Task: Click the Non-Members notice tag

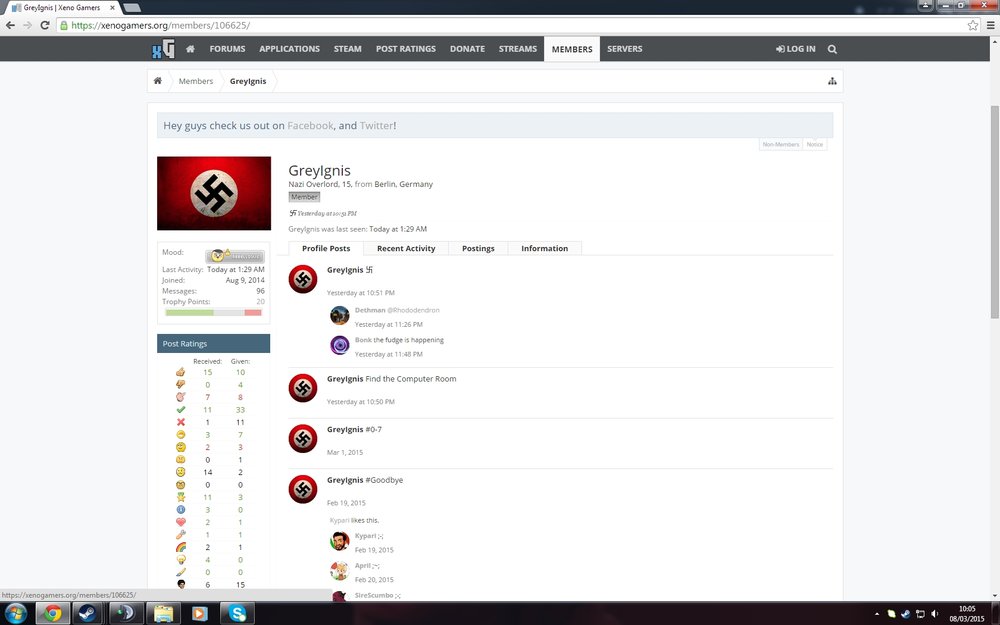Action: (x=781, y=145)
